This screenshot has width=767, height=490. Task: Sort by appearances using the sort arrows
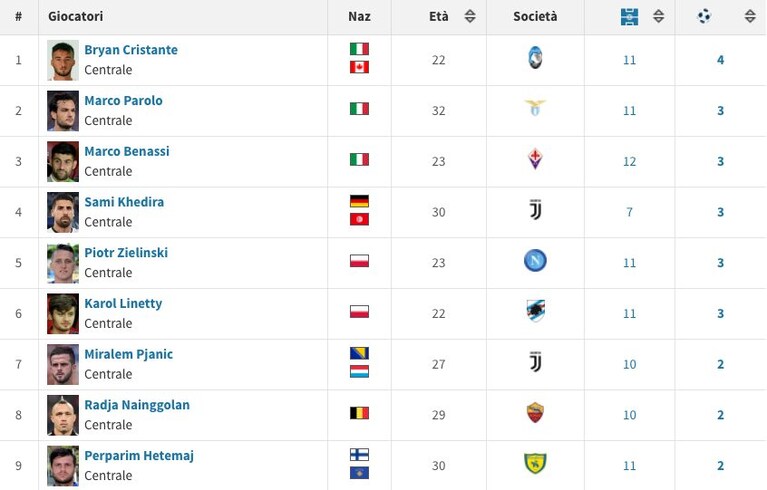click(658, 16)
